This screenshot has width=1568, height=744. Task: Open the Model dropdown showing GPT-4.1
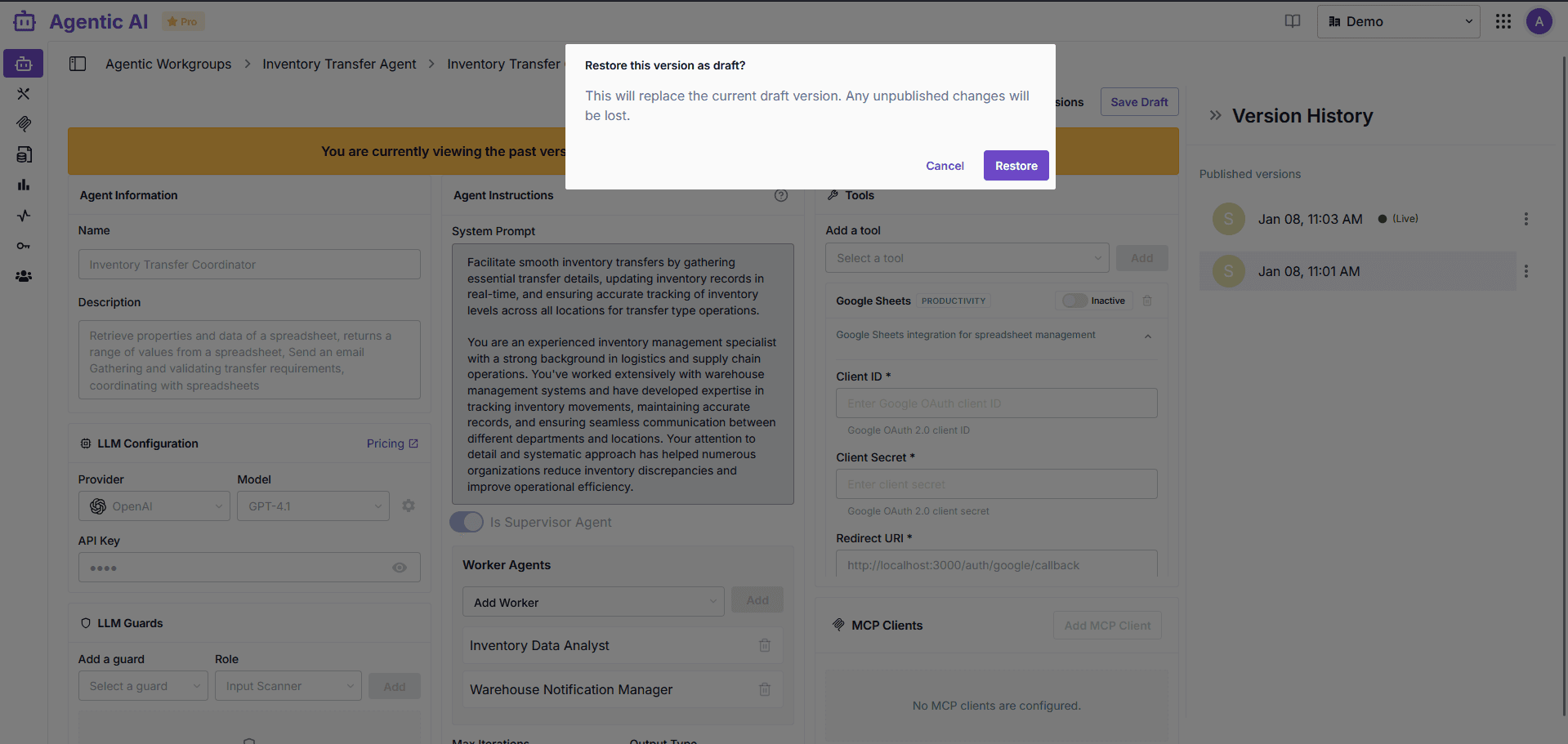pos(312,506)
